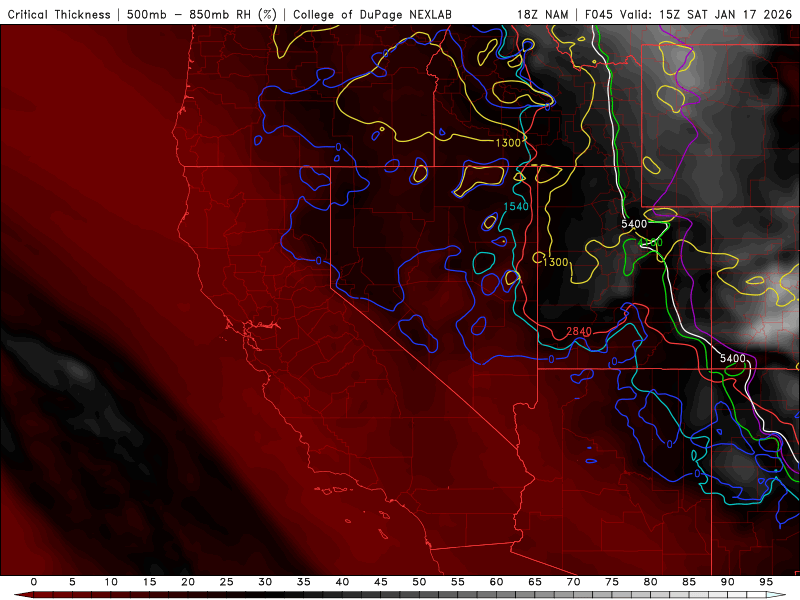Choose the '85' label on the legend
Viewport: 800px width, 600px height.
689,582
